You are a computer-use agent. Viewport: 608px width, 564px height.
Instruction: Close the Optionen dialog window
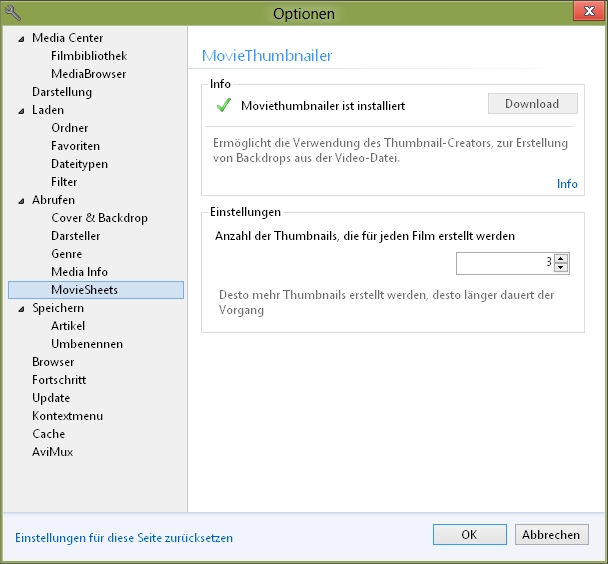point(589,11)
